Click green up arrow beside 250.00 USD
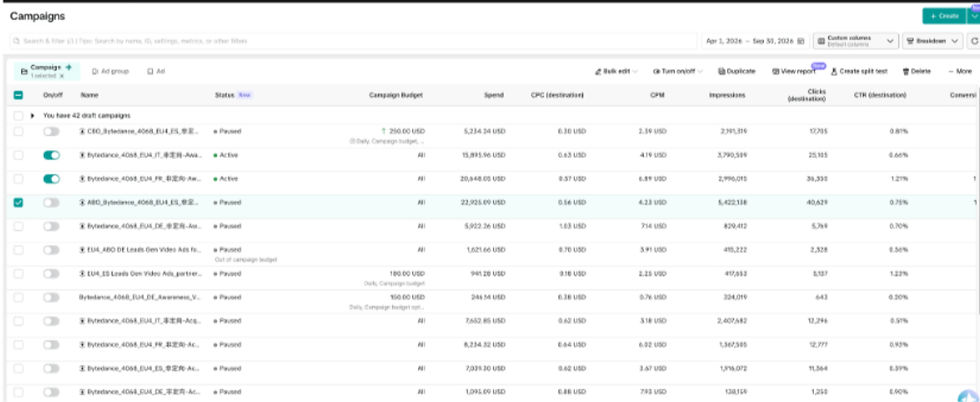980x402 pixels. click(x=383, y=131)
